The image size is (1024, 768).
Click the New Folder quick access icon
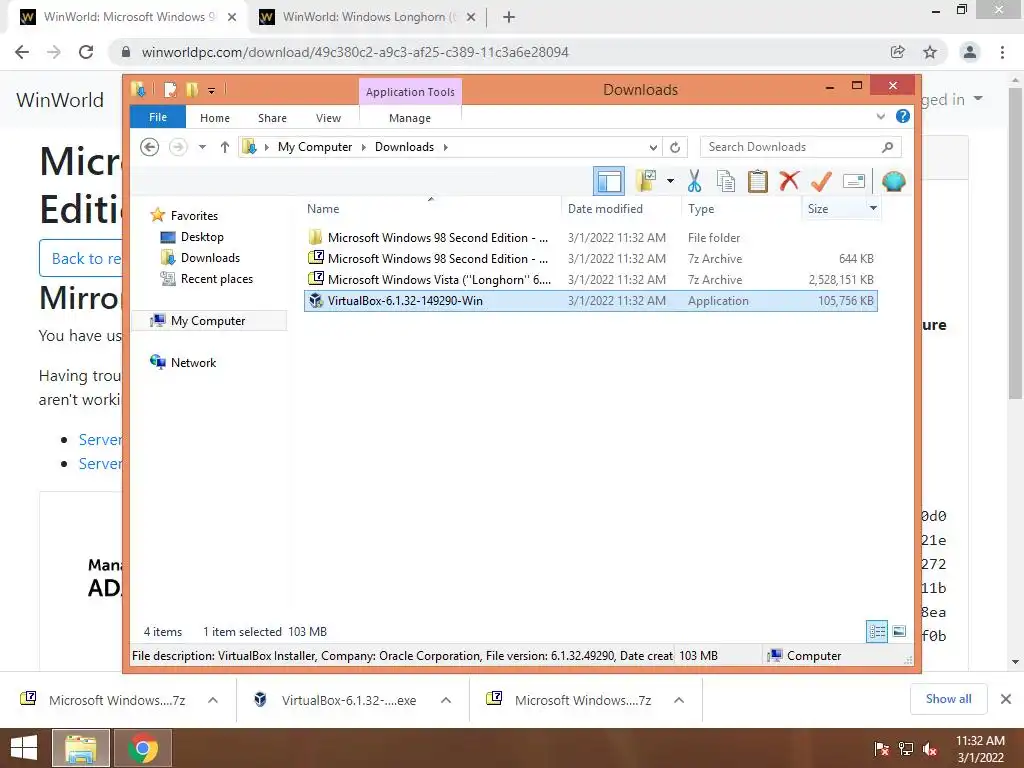coord(192,89)
